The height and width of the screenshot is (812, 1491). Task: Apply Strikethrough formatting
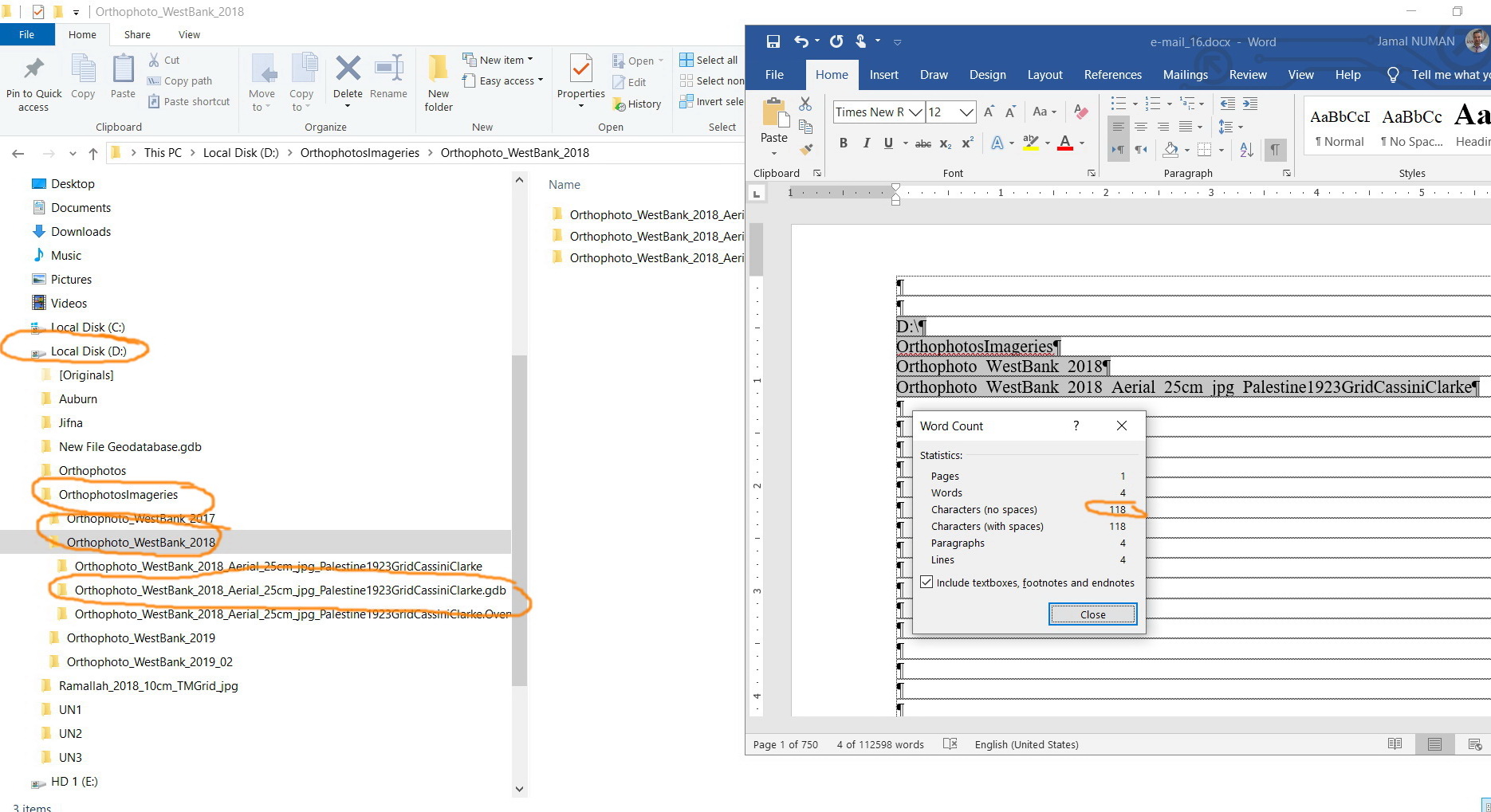[x=923, y=143]
